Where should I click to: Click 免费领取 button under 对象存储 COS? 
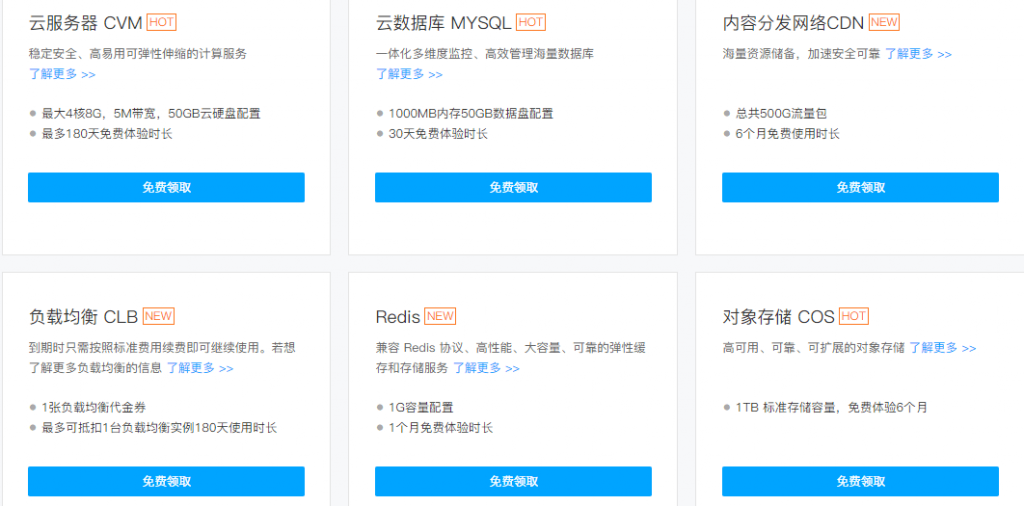tap(860, 481)
